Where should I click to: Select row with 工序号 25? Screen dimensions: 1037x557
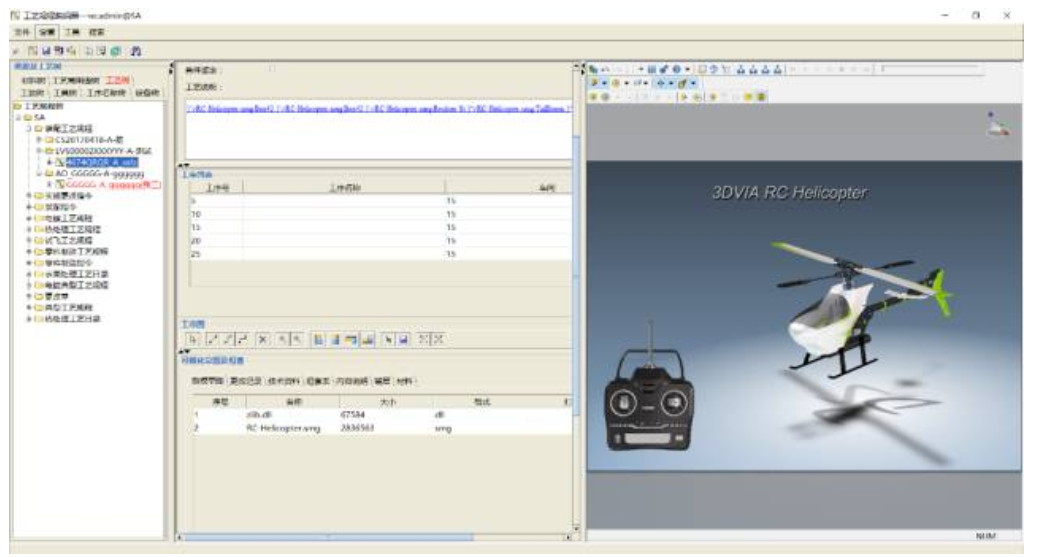coord(380,254)
